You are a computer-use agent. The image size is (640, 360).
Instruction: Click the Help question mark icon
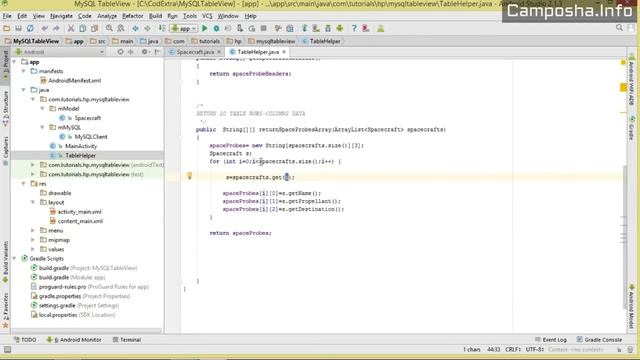[x=354, y=28]
